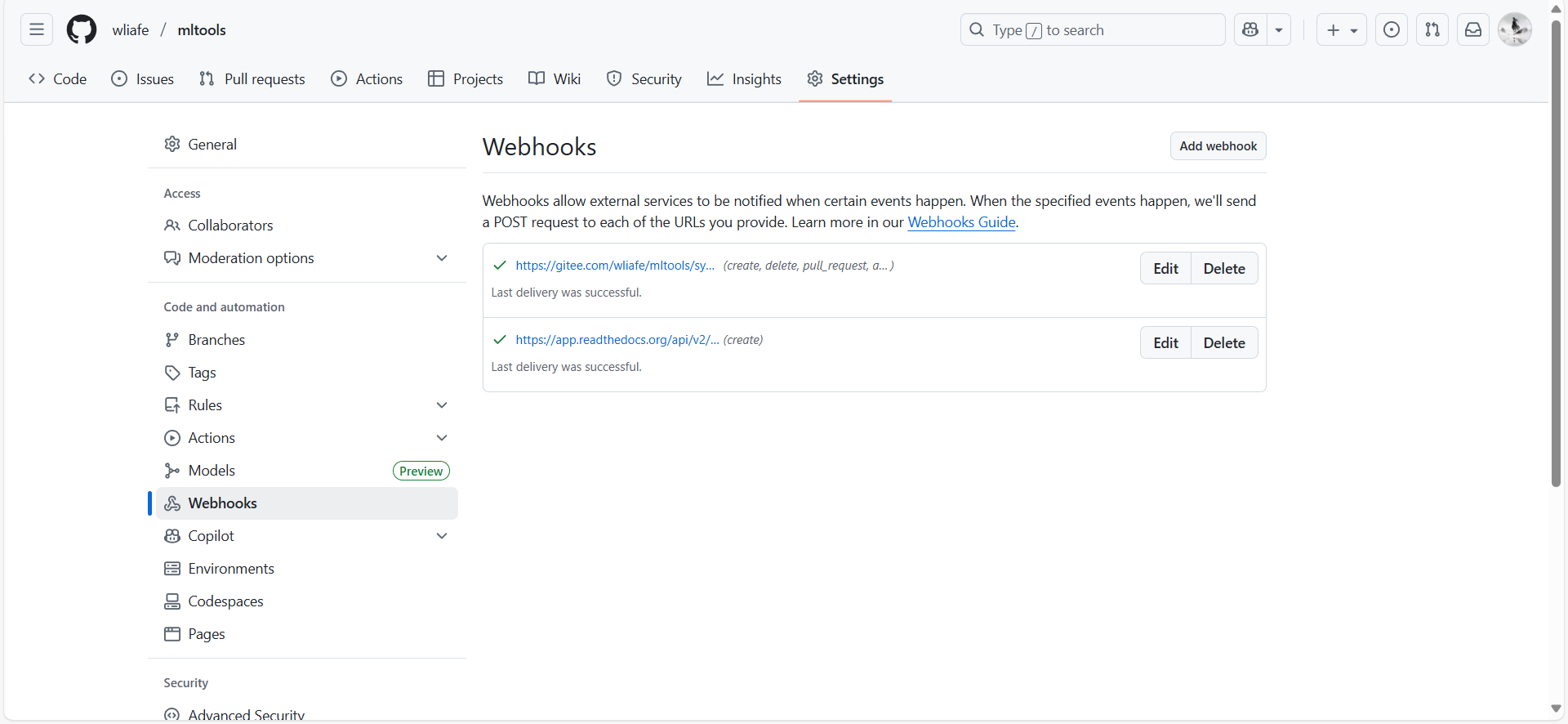The height and width of the screenshot is (724, 1568).
Task: Open the hamburger navigation menu
Action: [x=37, y=30]
